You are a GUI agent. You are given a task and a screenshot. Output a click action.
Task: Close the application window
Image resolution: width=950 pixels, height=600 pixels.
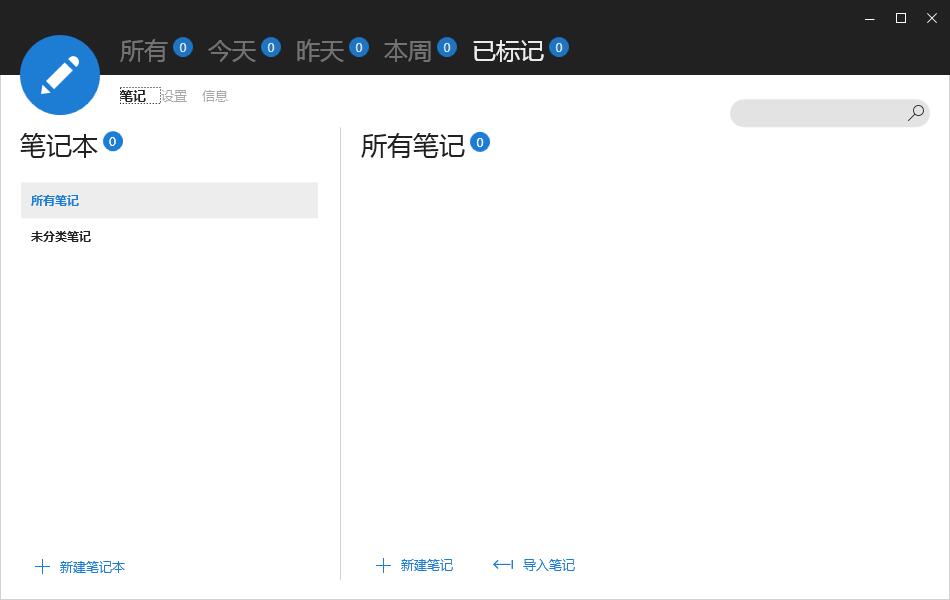[x=932, y=18]
